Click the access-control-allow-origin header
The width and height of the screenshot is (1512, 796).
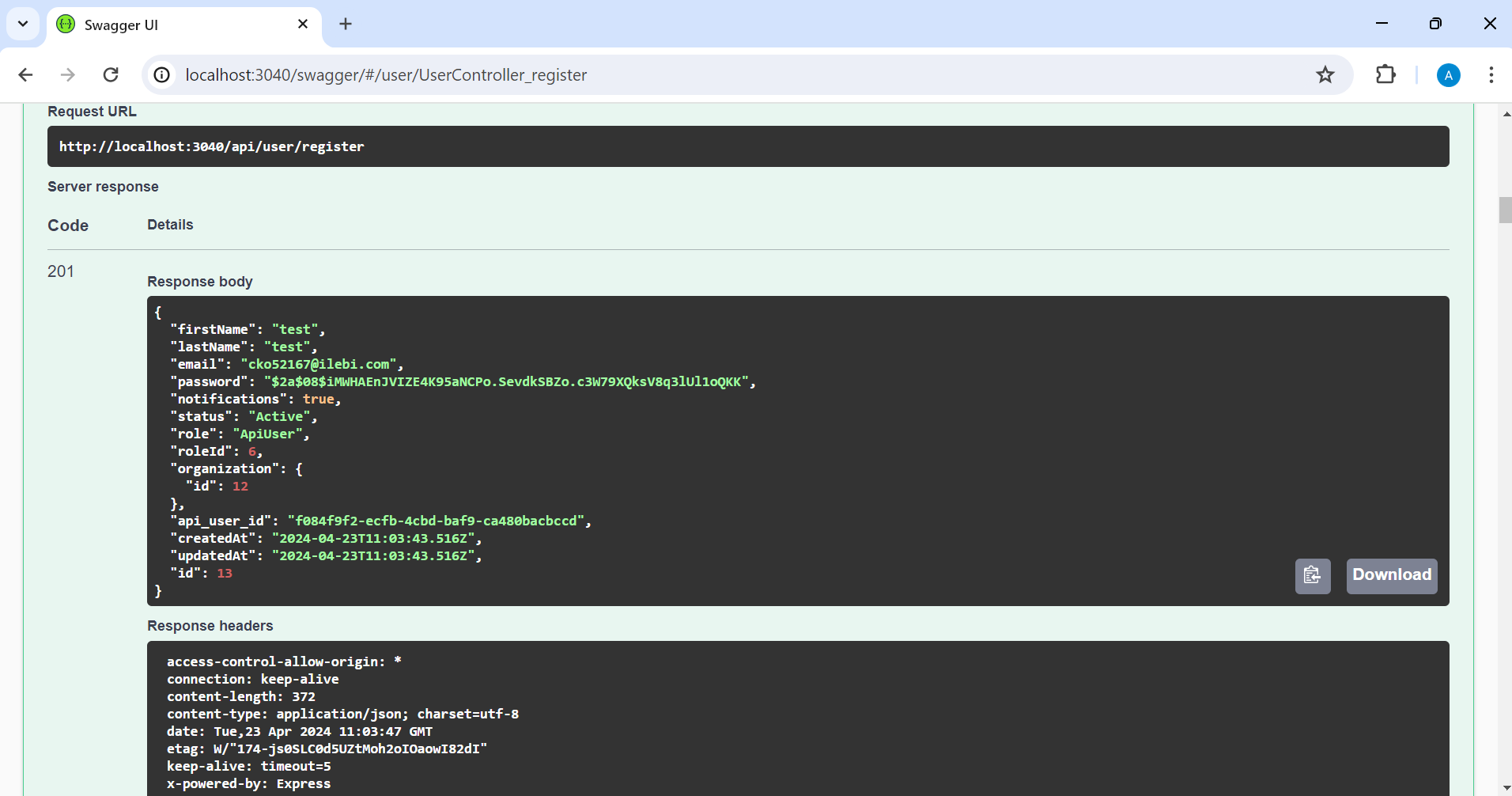click(x=284, y=661)
